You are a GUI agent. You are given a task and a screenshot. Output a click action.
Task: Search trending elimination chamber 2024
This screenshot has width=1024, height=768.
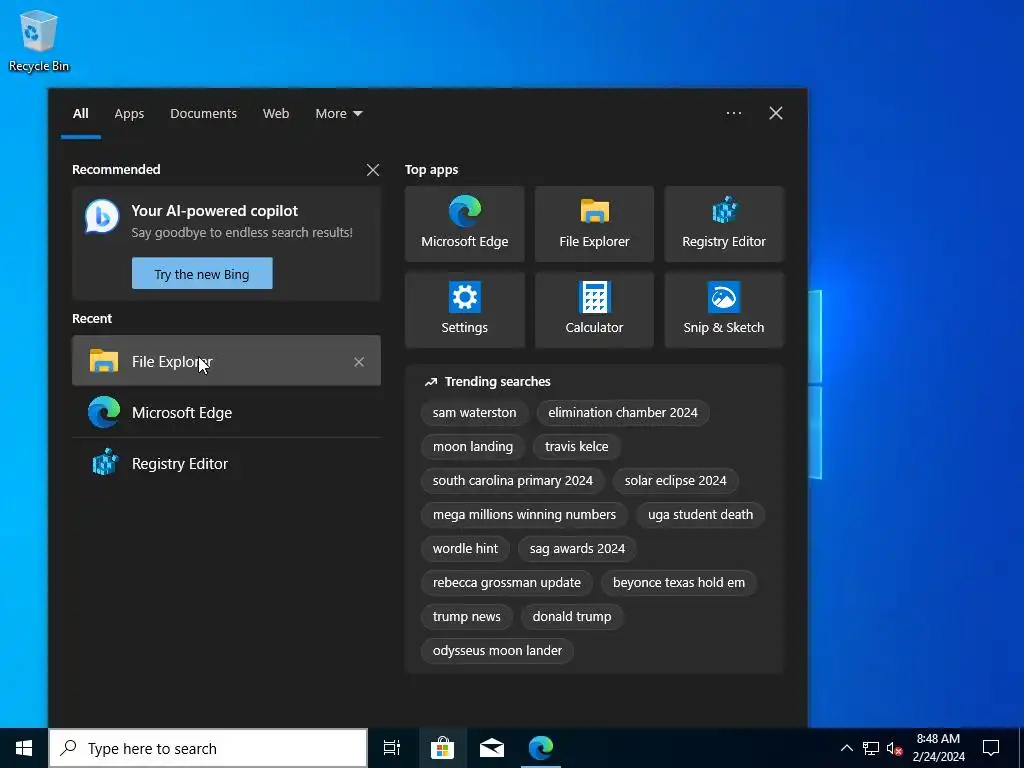point(622,413)
